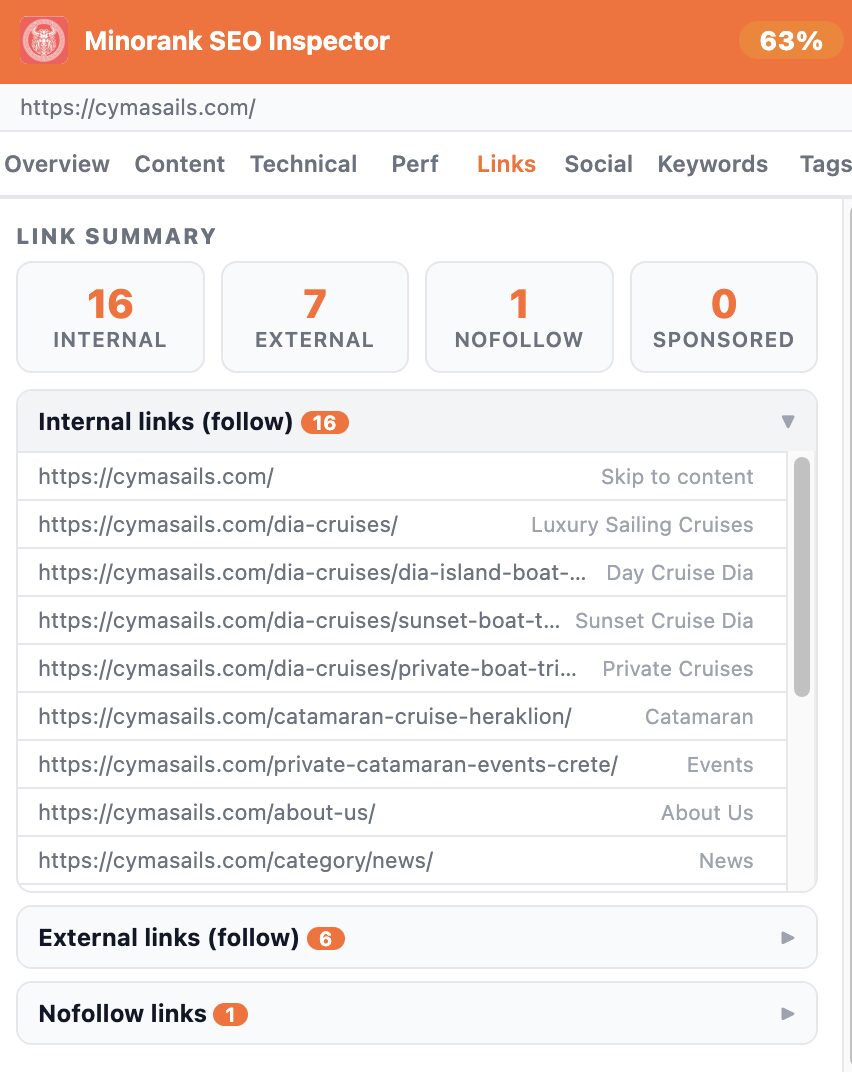The width and height of the screenshot is (852, 1072).
Task: Click the 'Private Cruises' anchor text
Action: point(678,668)
